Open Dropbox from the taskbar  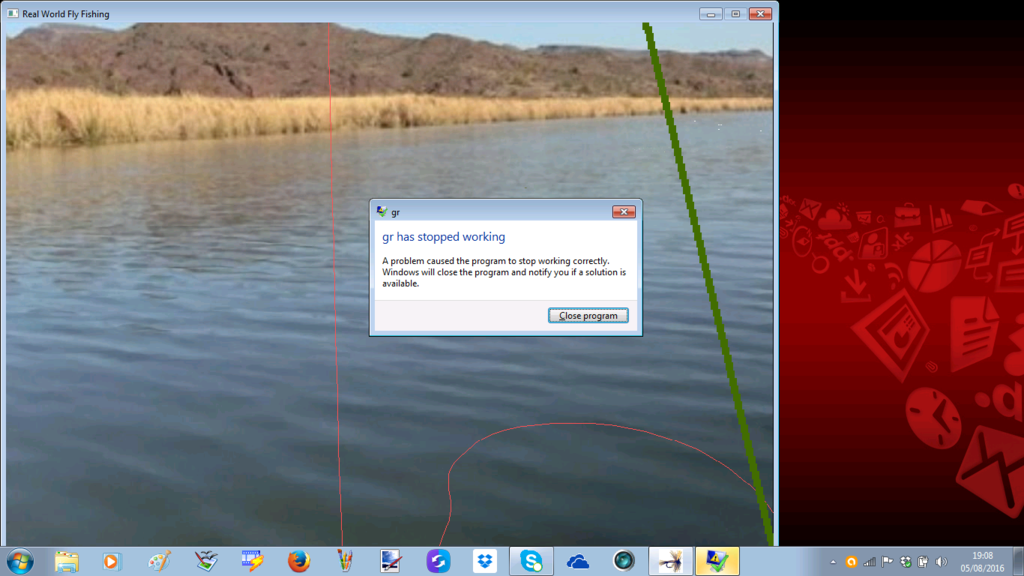[485, 561]
